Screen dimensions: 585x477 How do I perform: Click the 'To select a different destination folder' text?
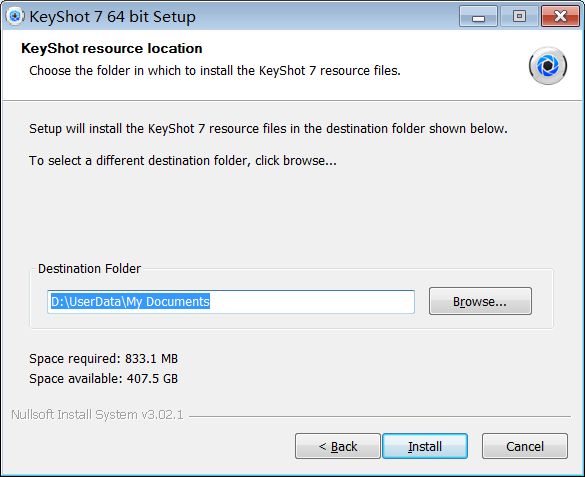(x=183, y=161)
